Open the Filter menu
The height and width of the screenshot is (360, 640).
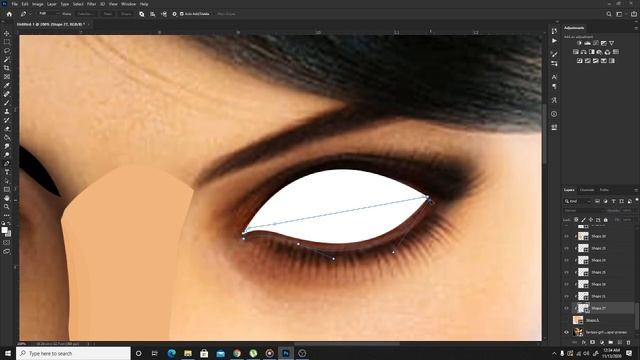tap(91, 4)
